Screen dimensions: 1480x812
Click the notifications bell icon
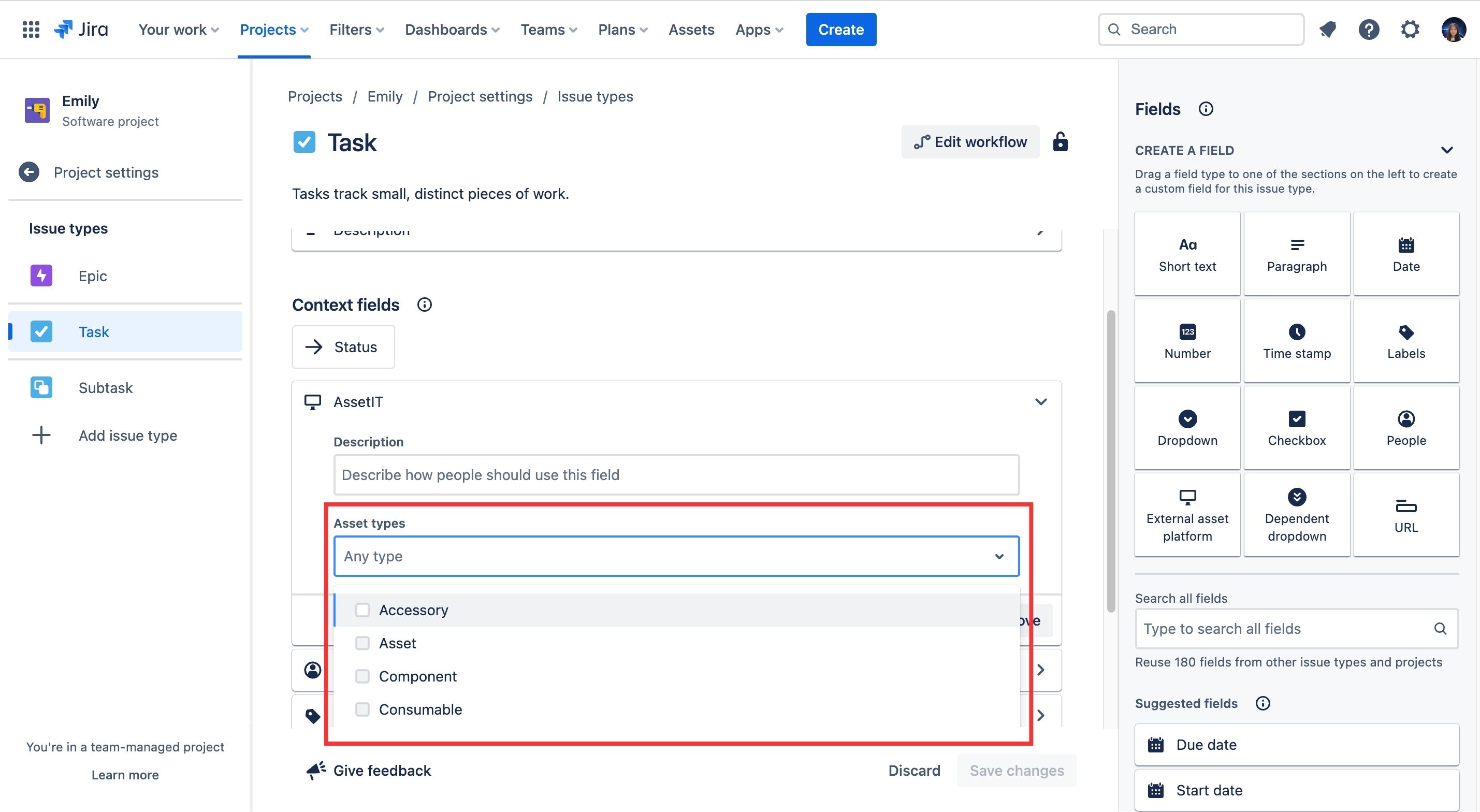pyautogui.click(x=1327, y=30)
